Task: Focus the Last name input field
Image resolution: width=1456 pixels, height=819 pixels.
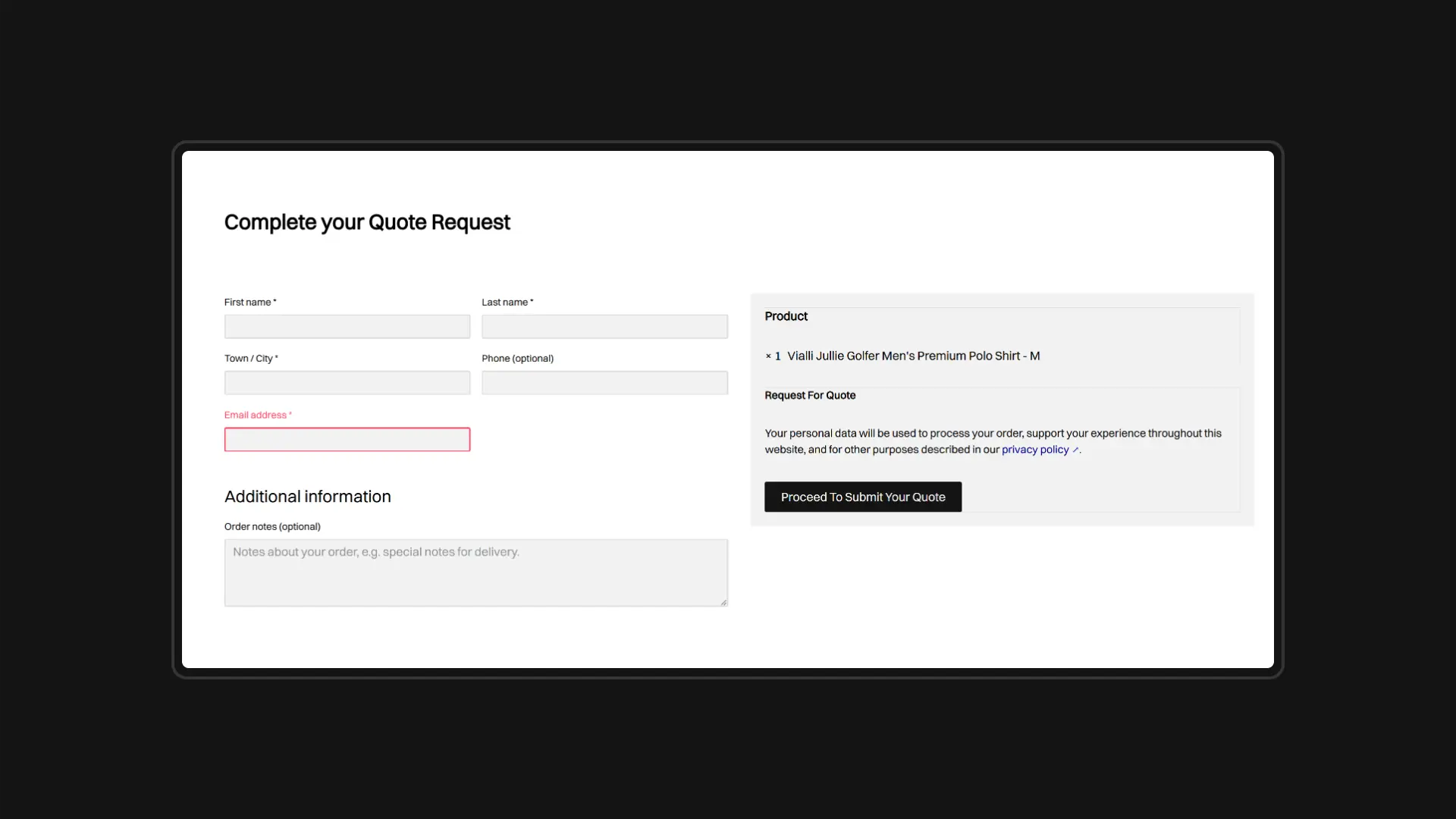Action: (x=604, y=327)
